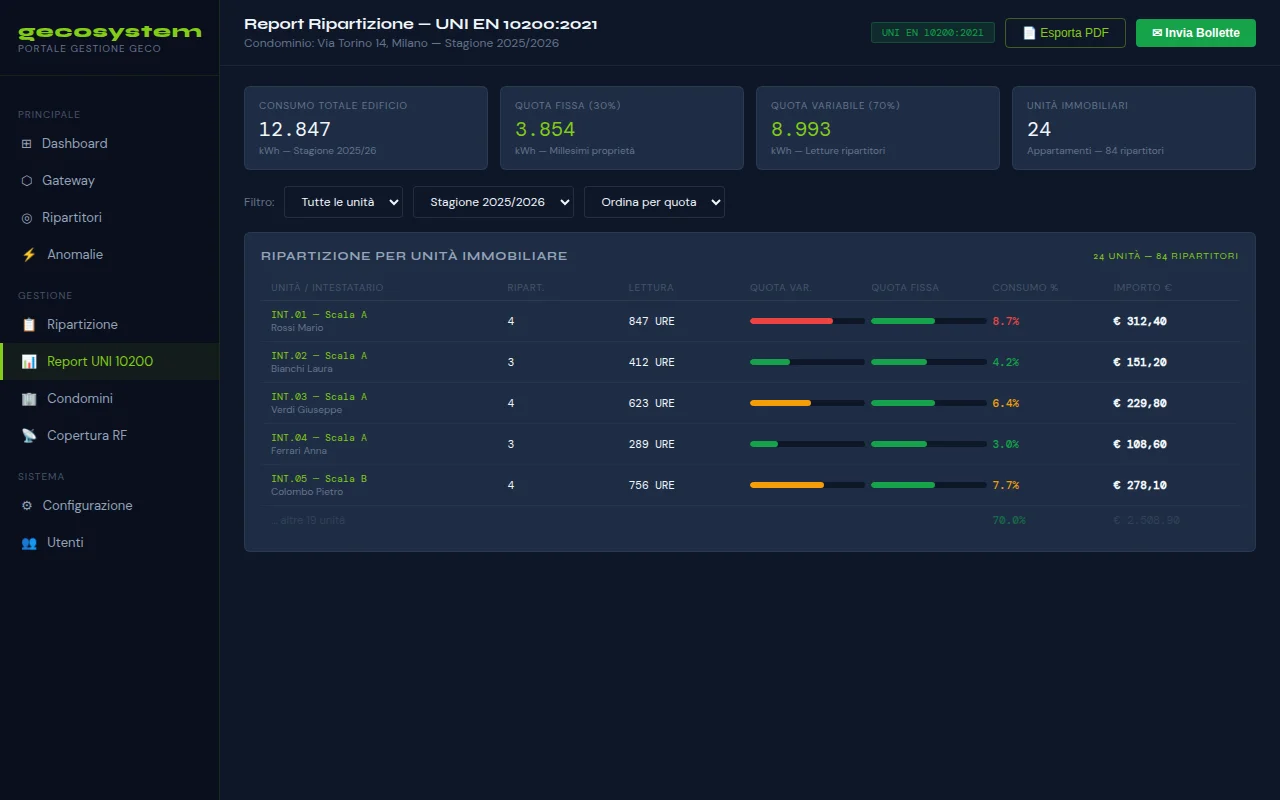Image resolution: width=1280 pixels, height=800 pixels.
Task: Click the orange quota var bar for Verdi Giuseppe
Action: 780,403
